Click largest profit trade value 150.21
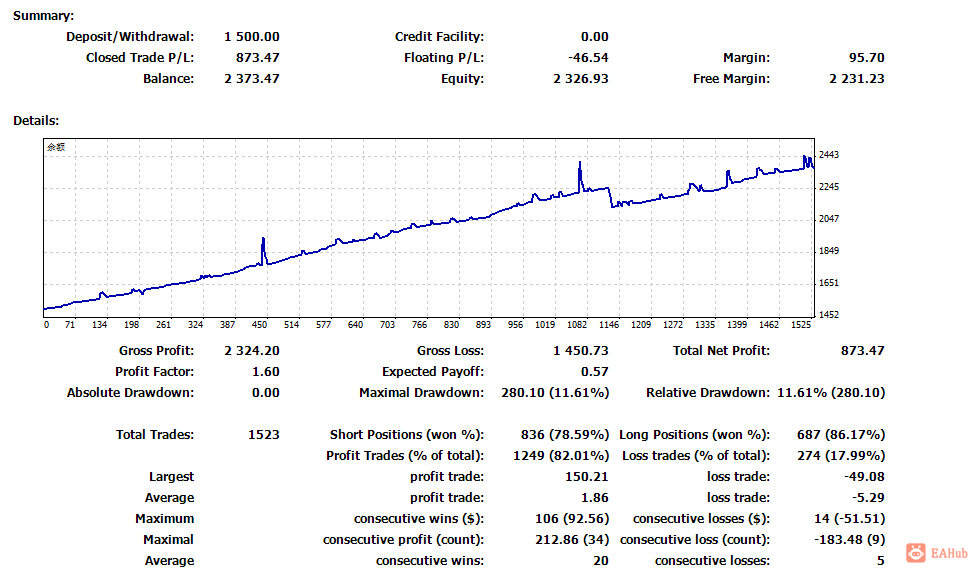977x568 pixels. [586, 477]
